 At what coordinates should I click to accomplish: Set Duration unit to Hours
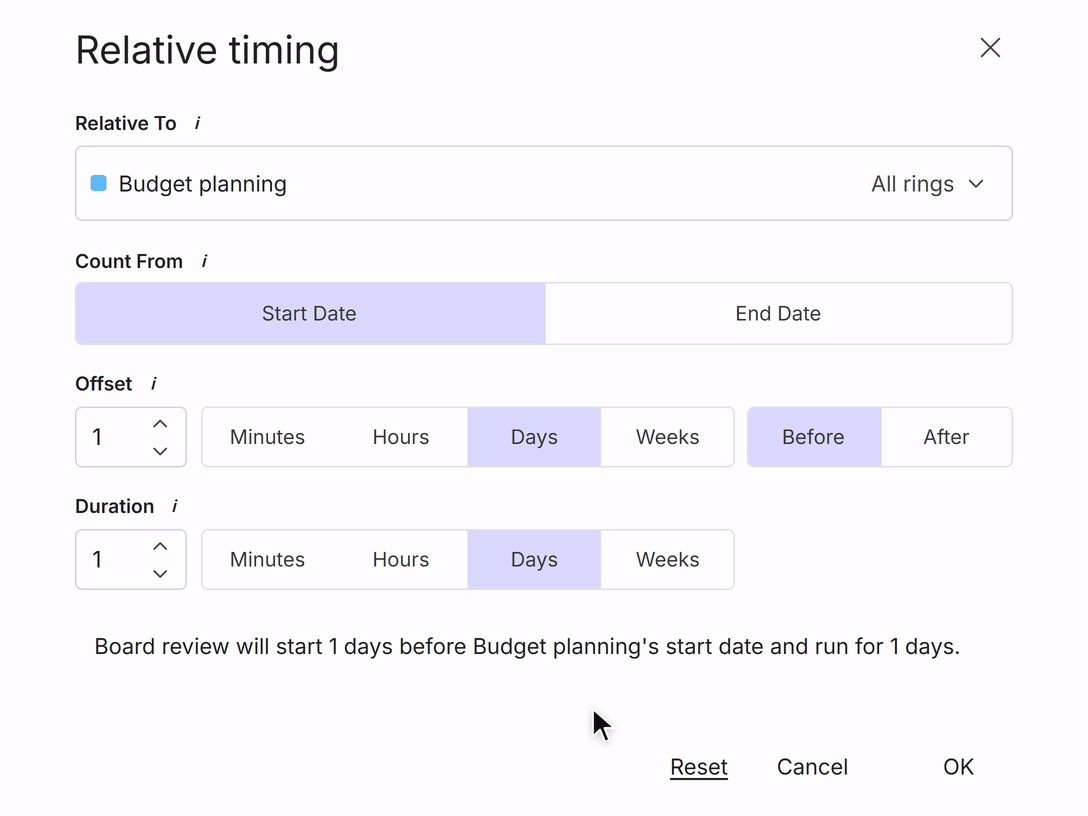(400, 560)
